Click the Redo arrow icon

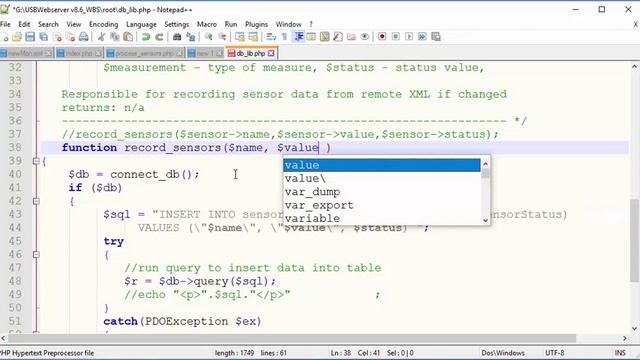click(x=159, y=37)
